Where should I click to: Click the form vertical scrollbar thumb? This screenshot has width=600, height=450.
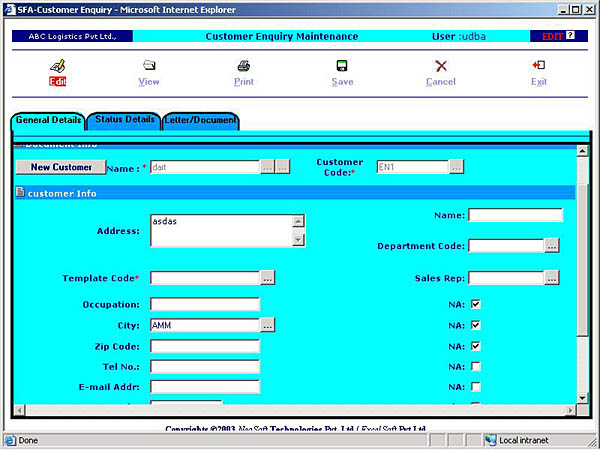pyautogui.click(x=582, y=260)
